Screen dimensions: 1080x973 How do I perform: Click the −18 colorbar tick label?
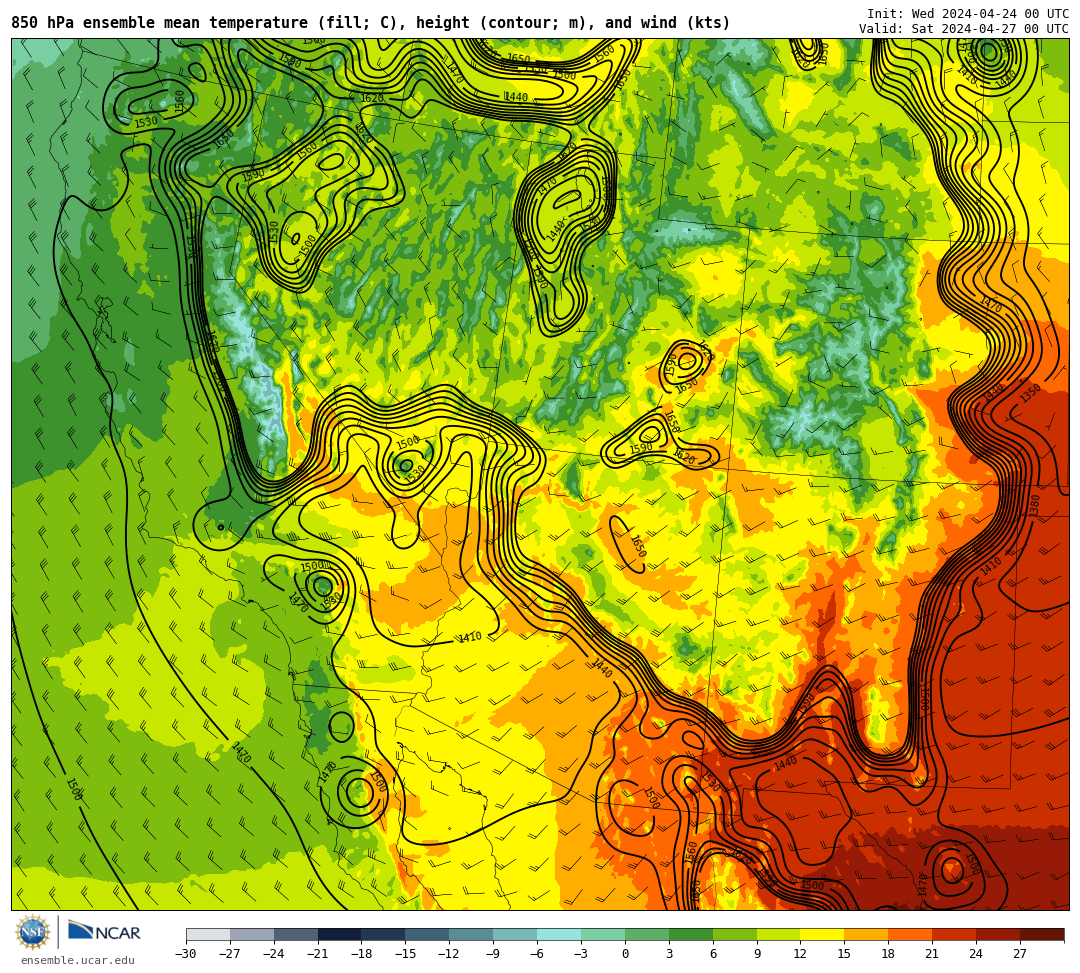[362, 954]
